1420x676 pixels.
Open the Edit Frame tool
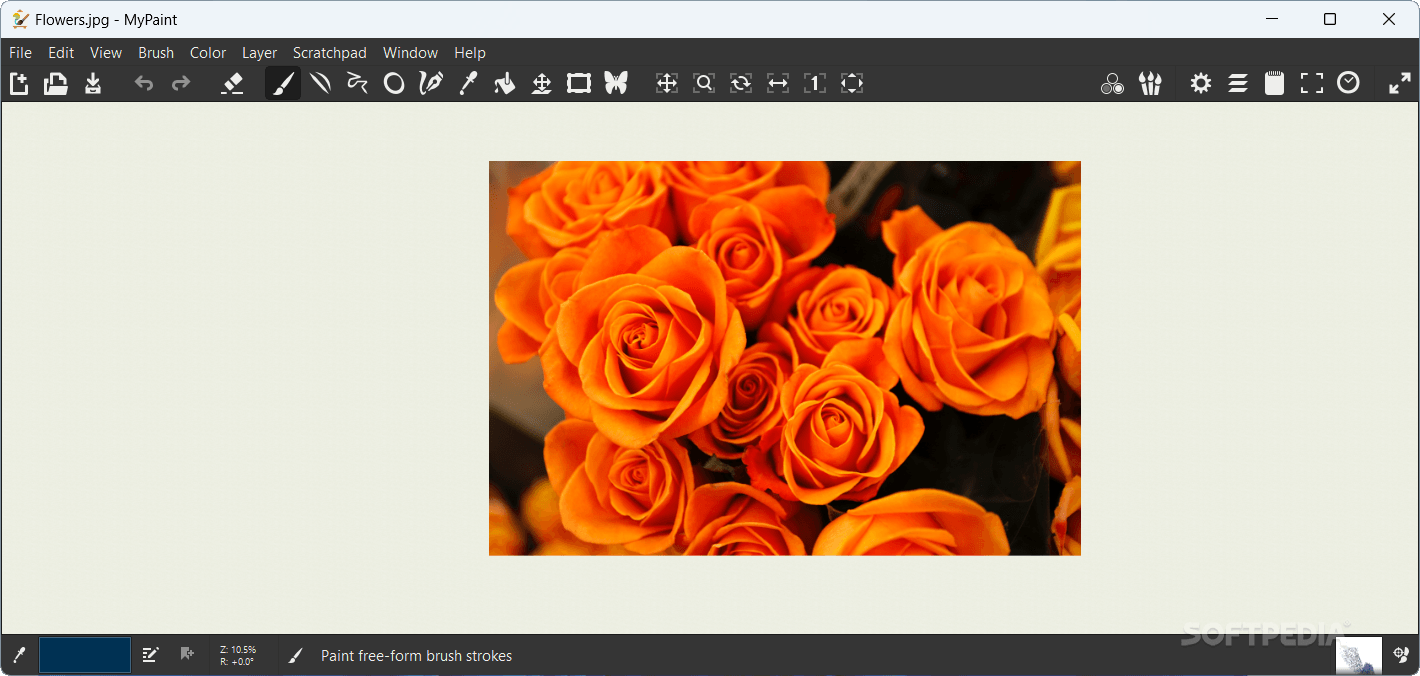pyautogui.click(x=578, y=83)
